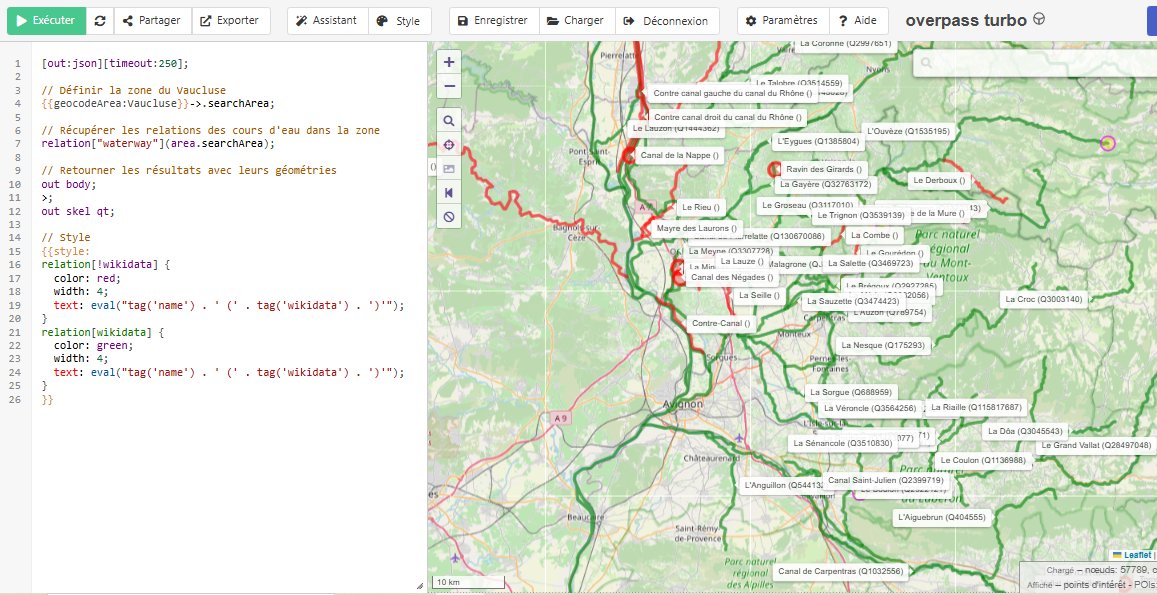Click the manual bounding box selection icon
The height and width of the screenshot is (595, 1157).
tap(449, 169)
